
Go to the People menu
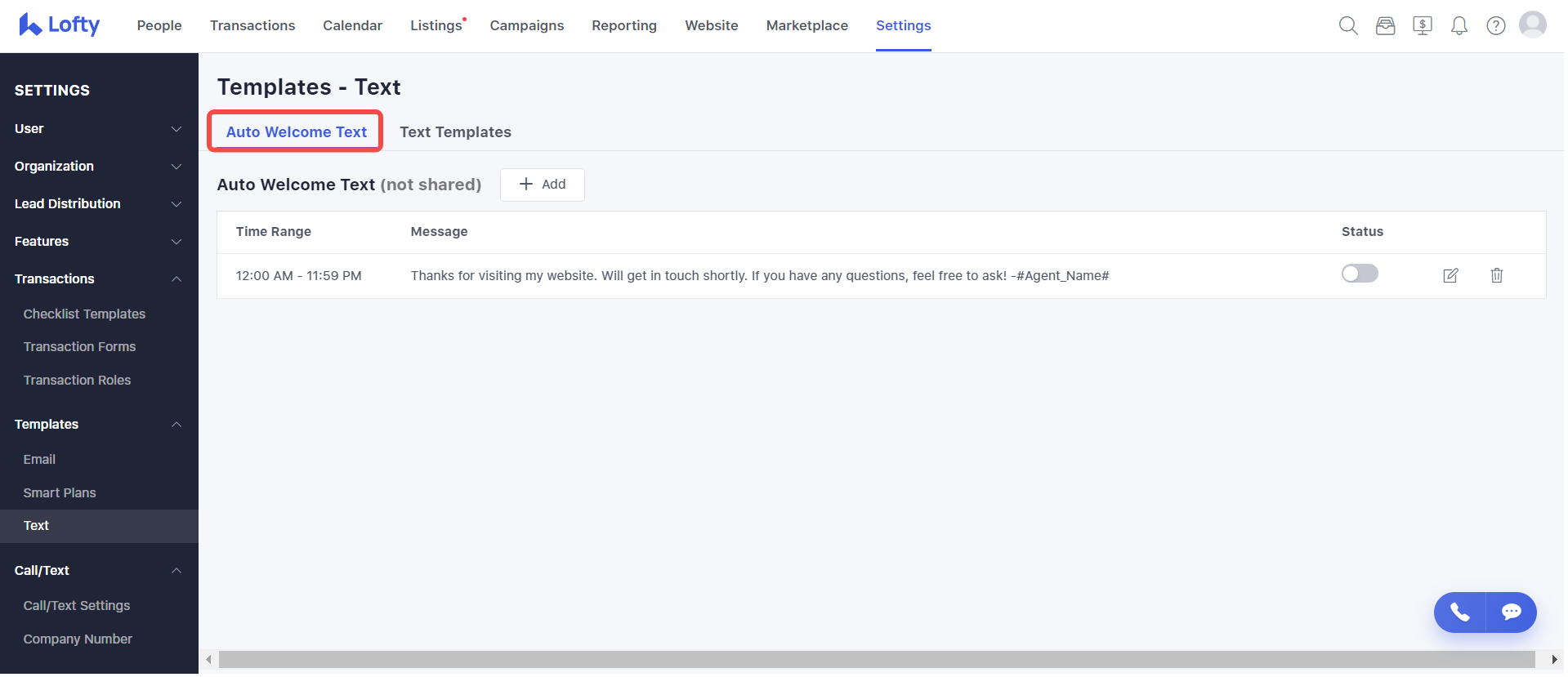159,25
